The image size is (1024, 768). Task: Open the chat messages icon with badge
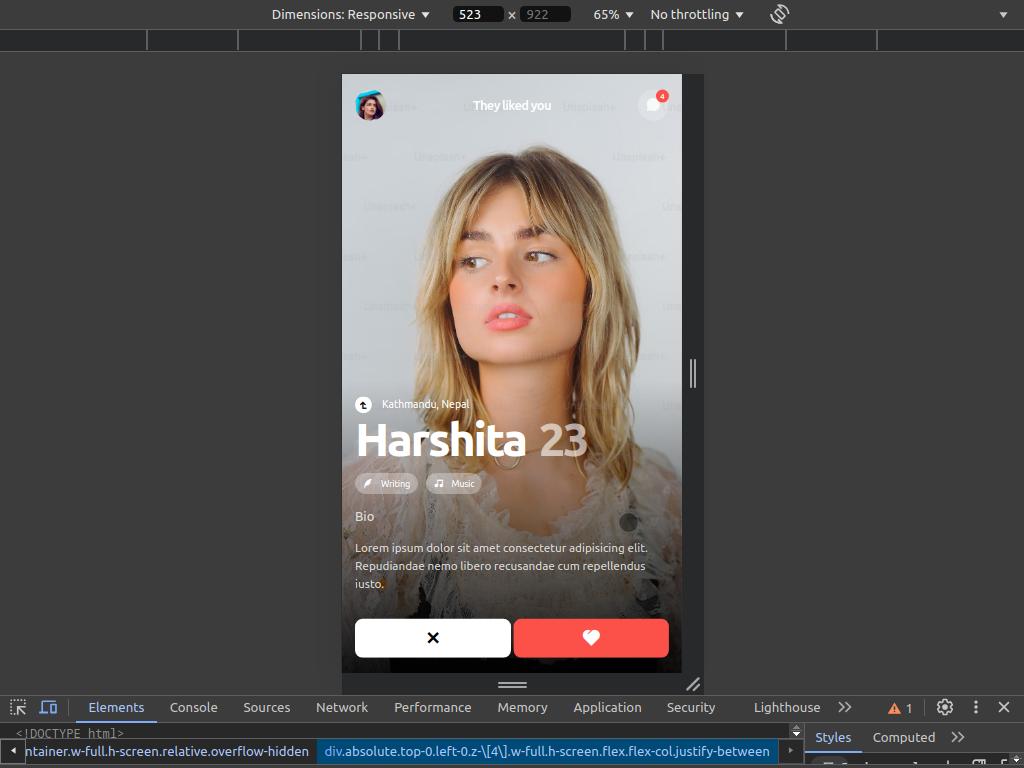653,104
